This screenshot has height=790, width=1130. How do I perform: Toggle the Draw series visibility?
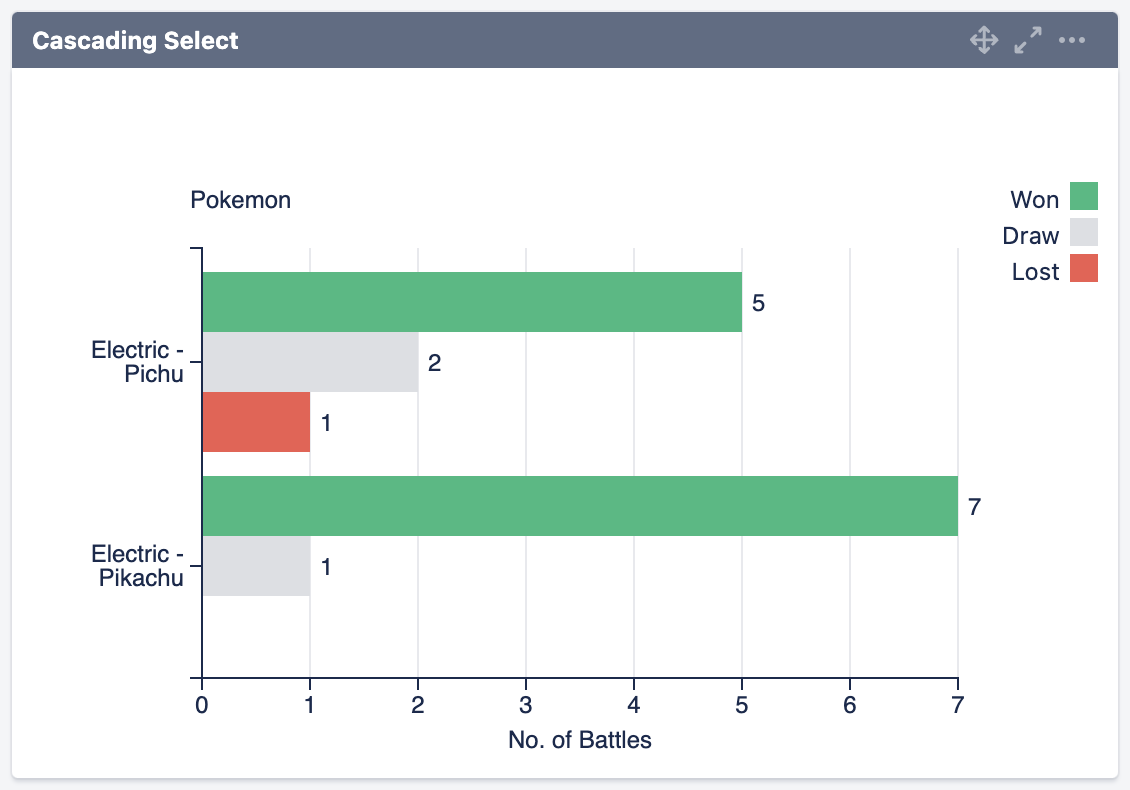pos(1032,234)
